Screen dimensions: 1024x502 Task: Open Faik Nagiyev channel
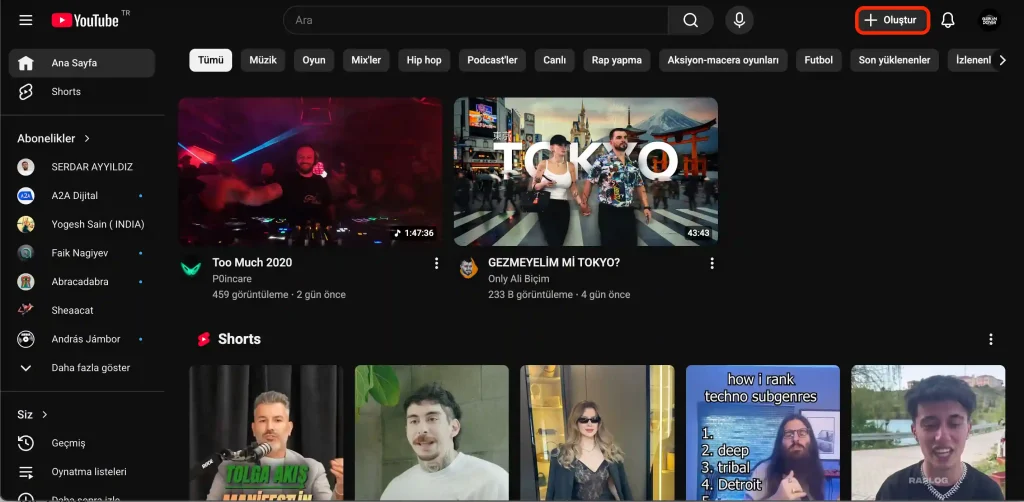(82, 253)
